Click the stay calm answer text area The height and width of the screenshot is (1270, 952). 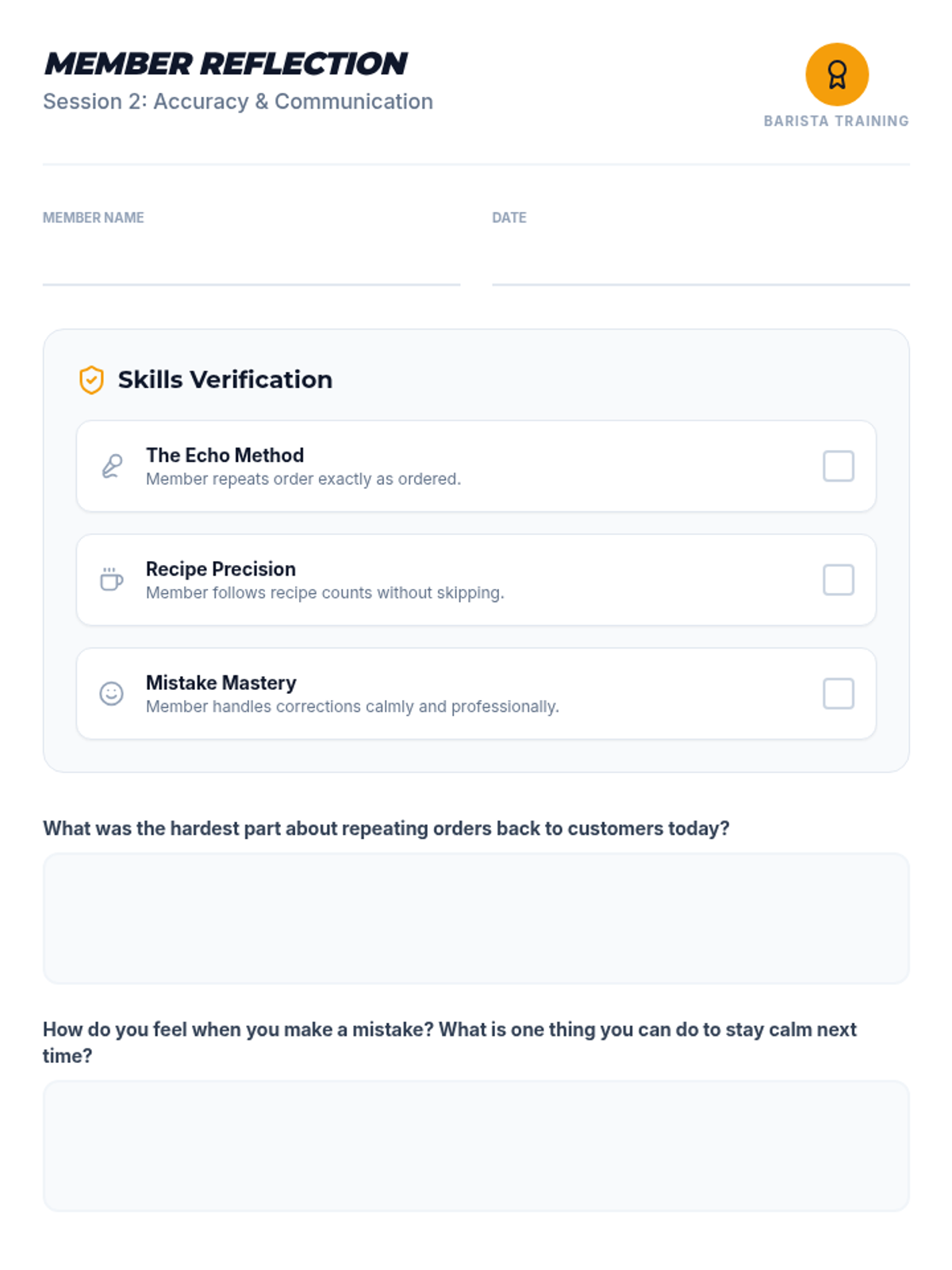click(x=476, y=1145)
